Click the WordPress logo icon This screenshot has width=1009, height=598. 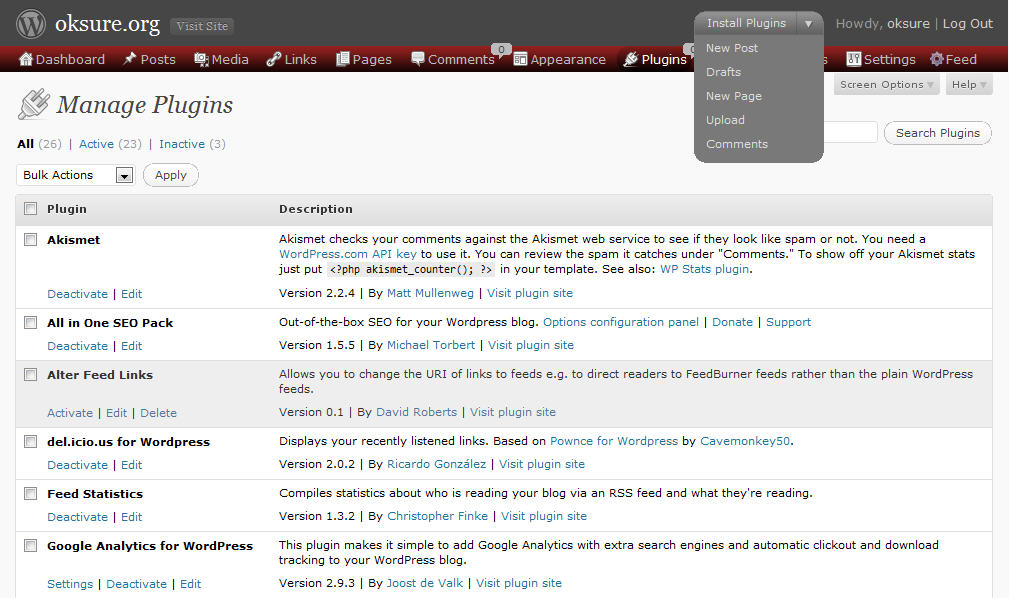31,24
